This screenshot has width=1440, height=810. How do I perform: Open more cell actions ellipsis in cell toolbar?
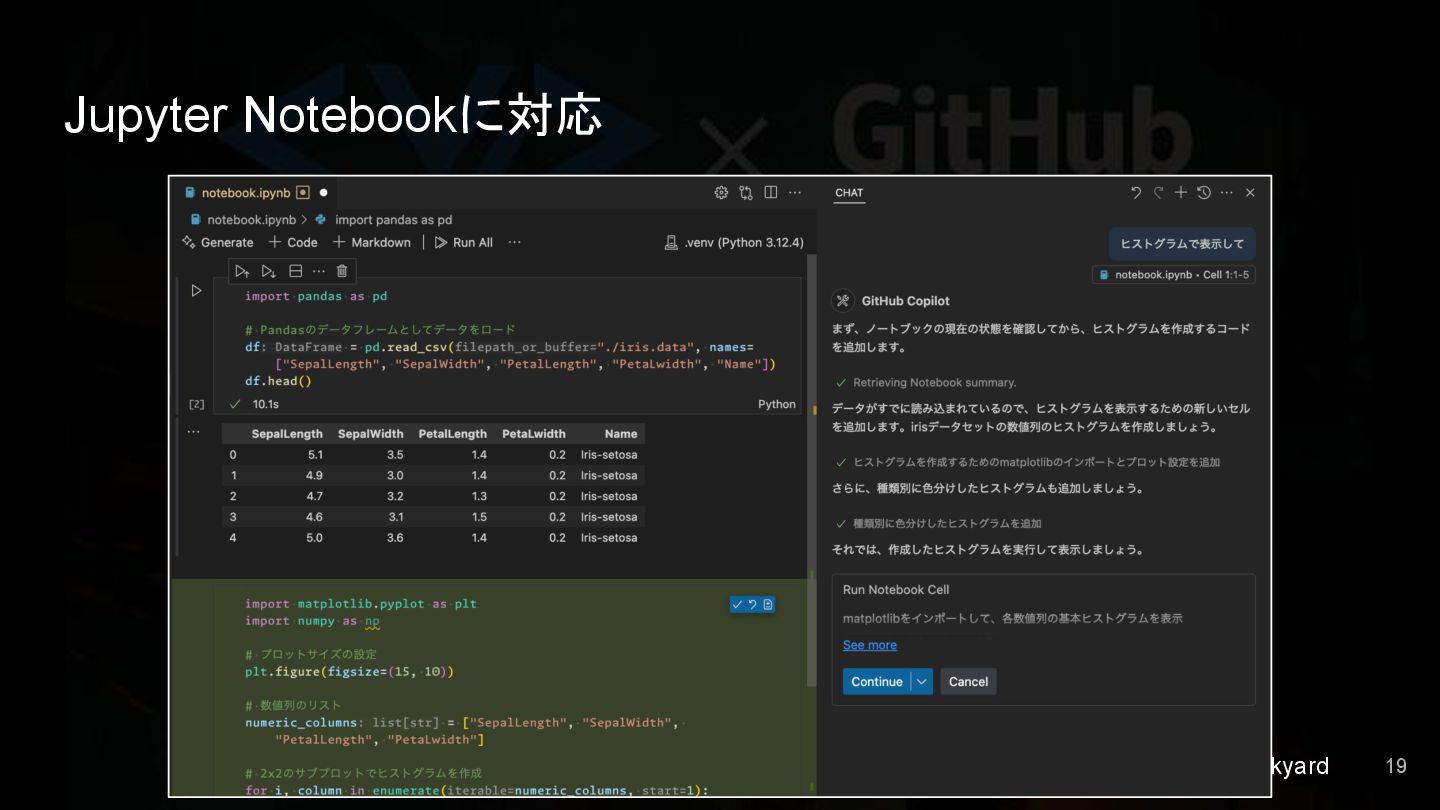(x=319, y=271)
